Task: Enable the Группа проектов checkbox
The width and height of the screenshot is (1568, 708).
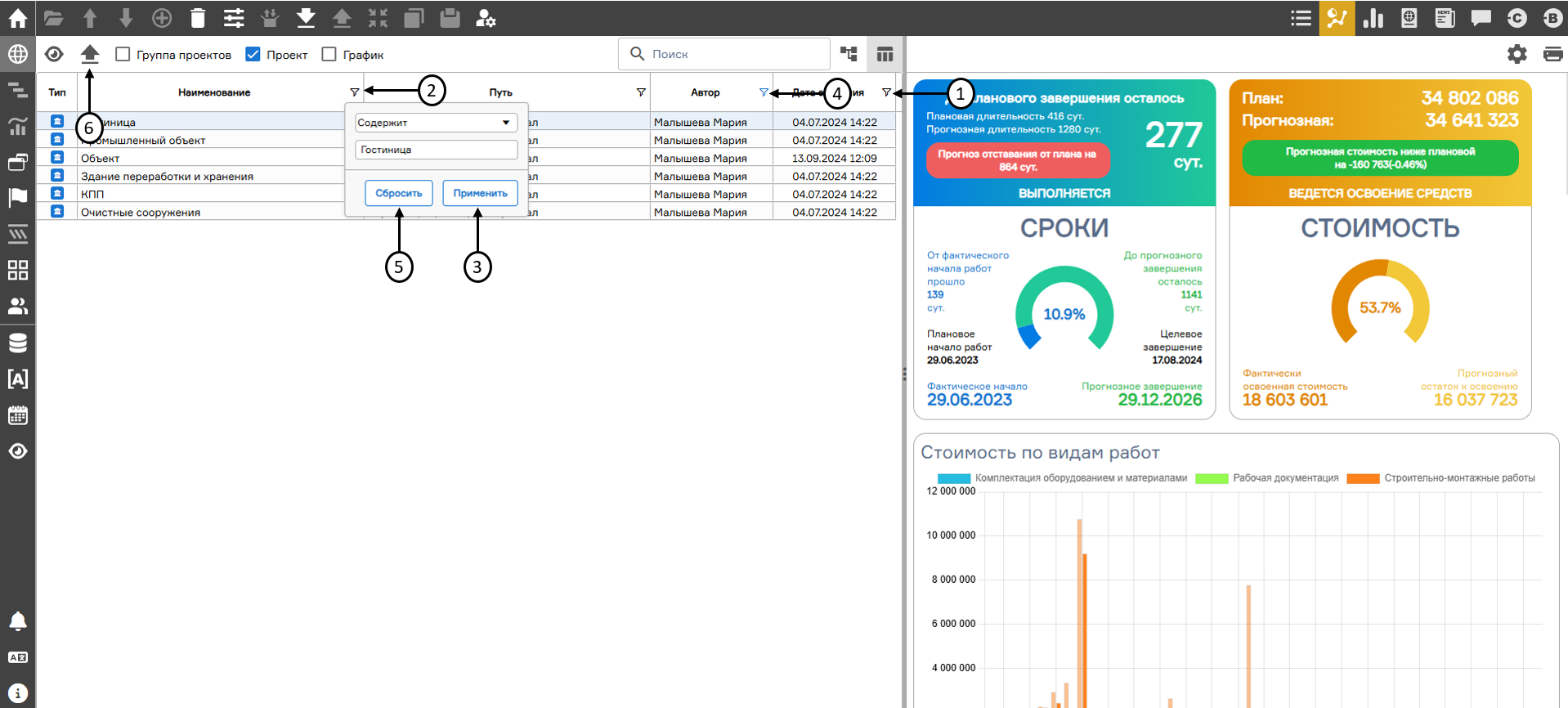Action: (x=123, y=54)
